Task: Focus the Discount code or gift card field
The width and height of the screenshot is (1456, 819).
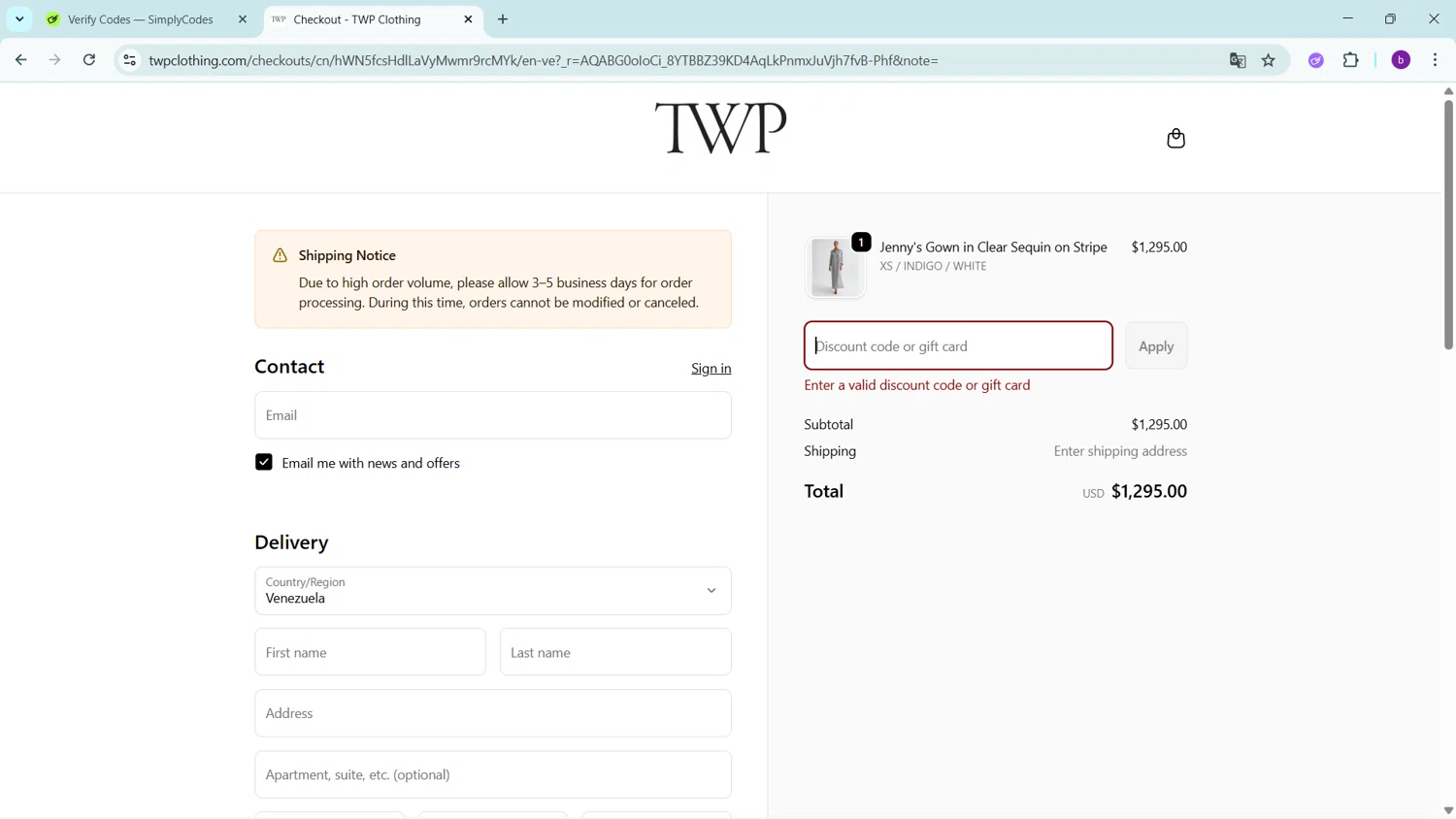Action: [958, 346]
